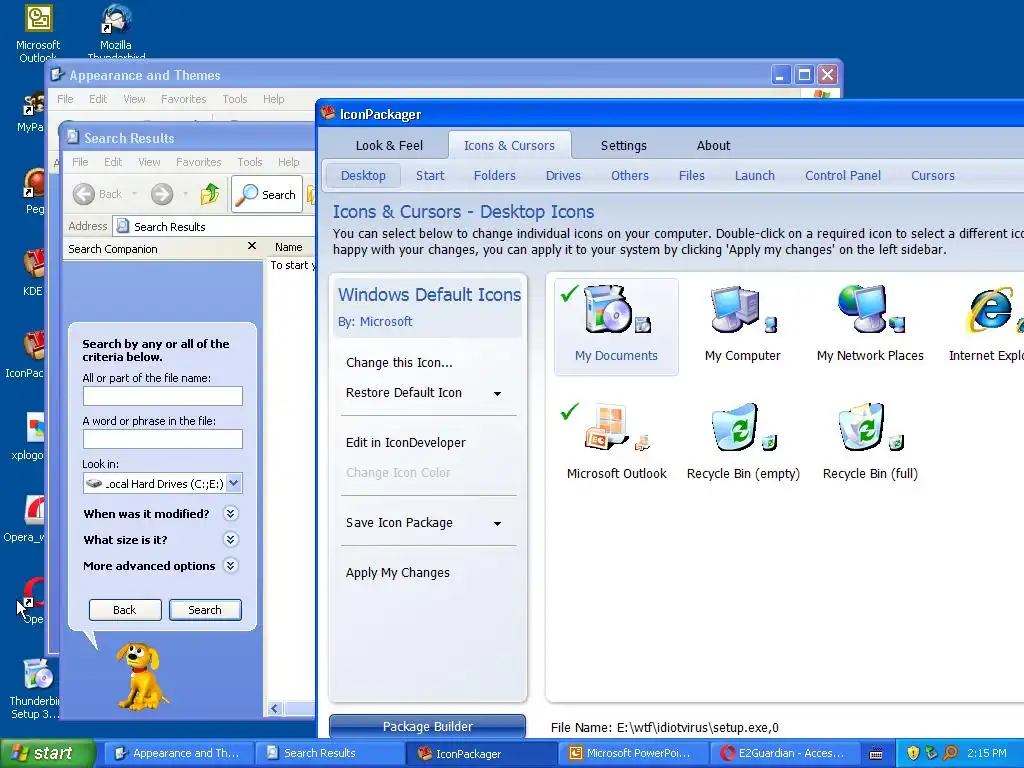Screen dimensions: 1024x768
Task: Open the Look in drives combo box
Action: tap(163, 483)
